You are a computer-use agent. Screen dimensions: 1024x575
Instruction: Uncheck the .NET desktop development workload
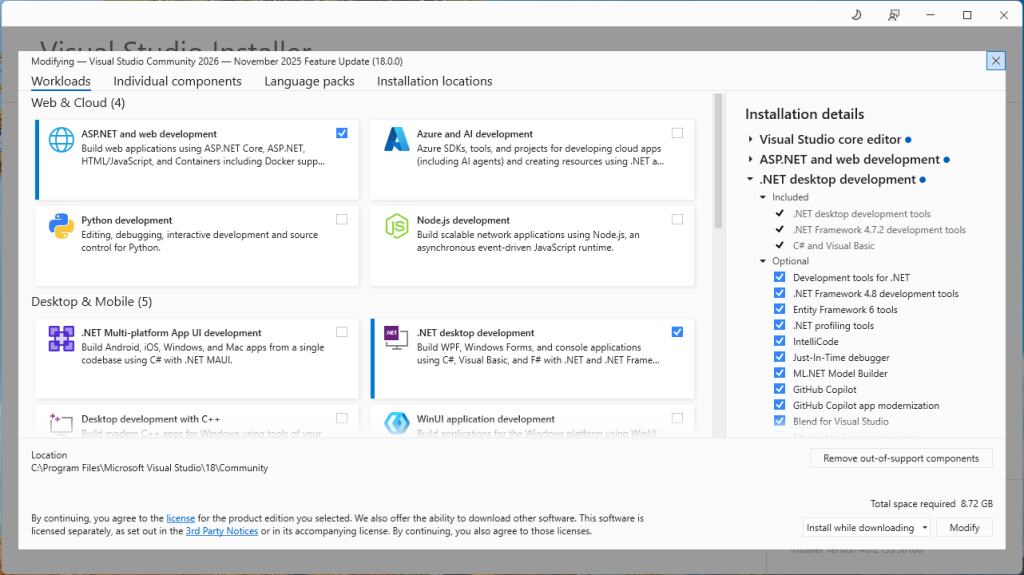coord(677,331)
